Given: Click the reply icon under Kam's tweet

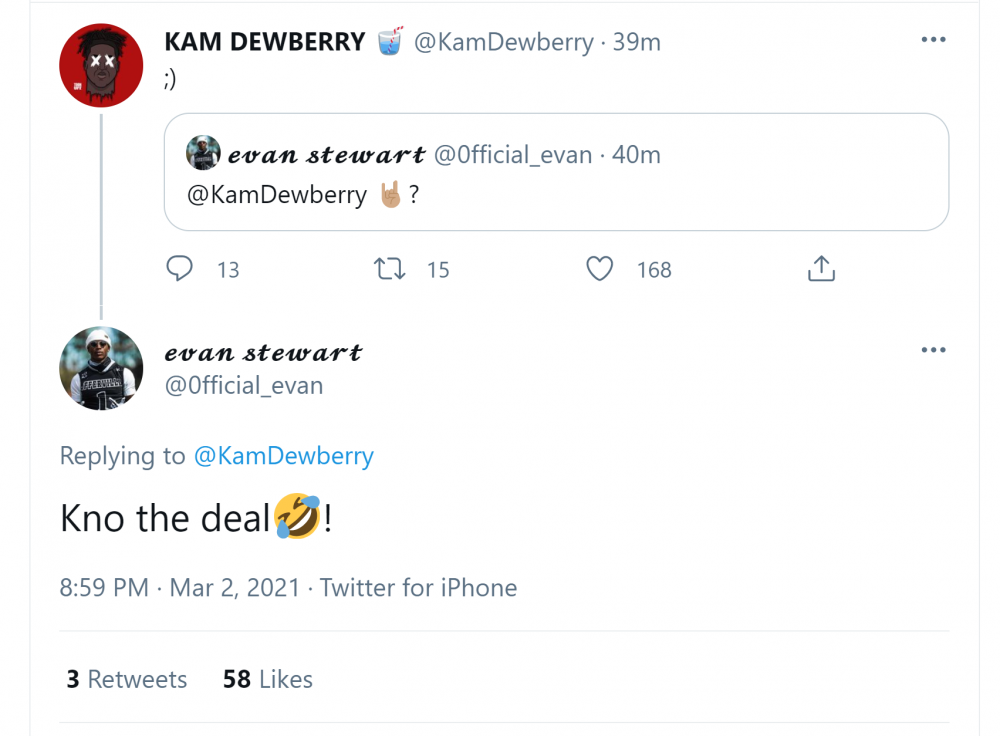Looking at the screenshot, I should tap(179, 269).
